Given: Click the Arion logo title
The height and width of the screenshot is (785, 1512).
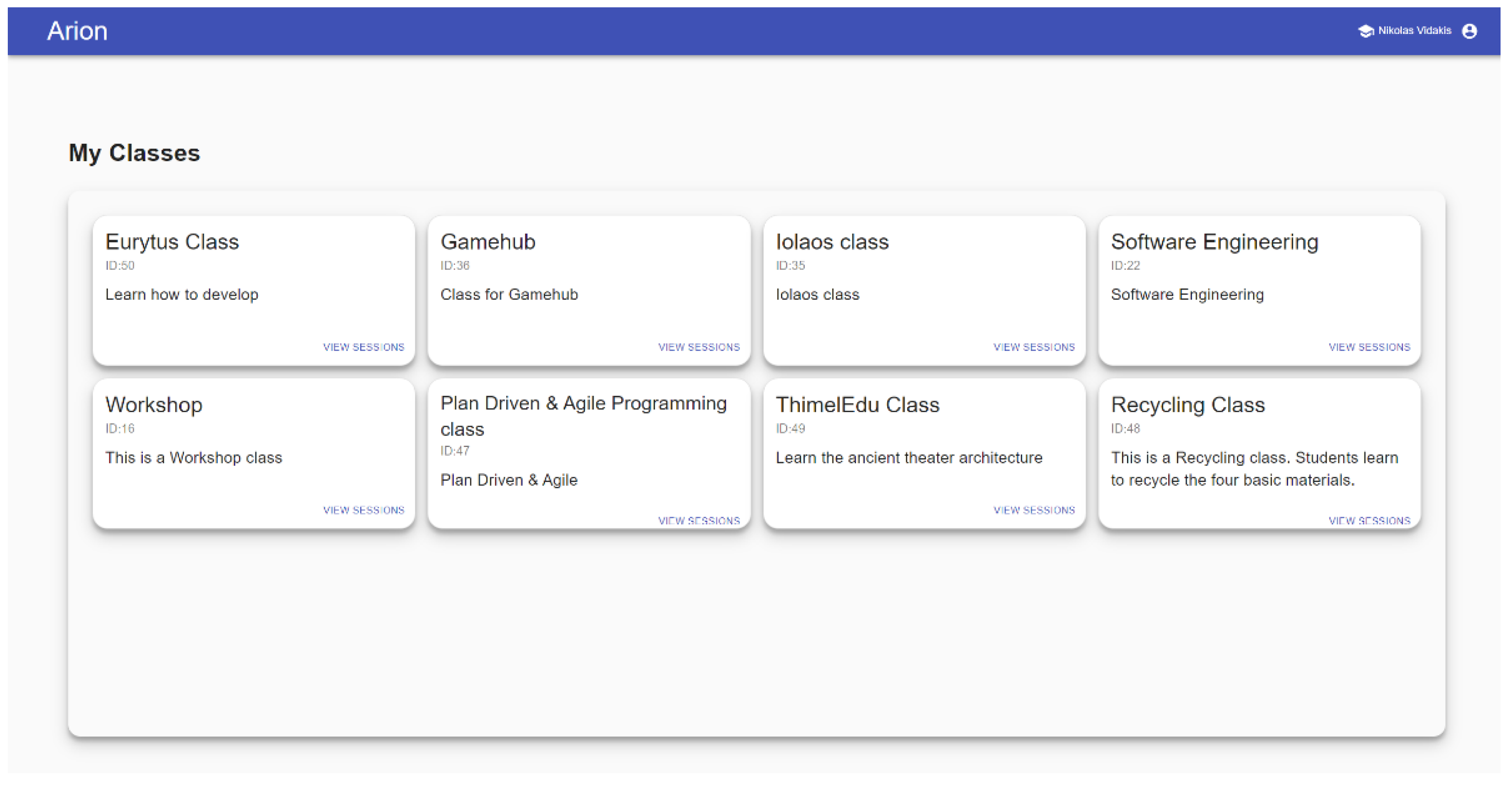Looking at the screenshot, I should pyautogui.click(x=77, y=31).
